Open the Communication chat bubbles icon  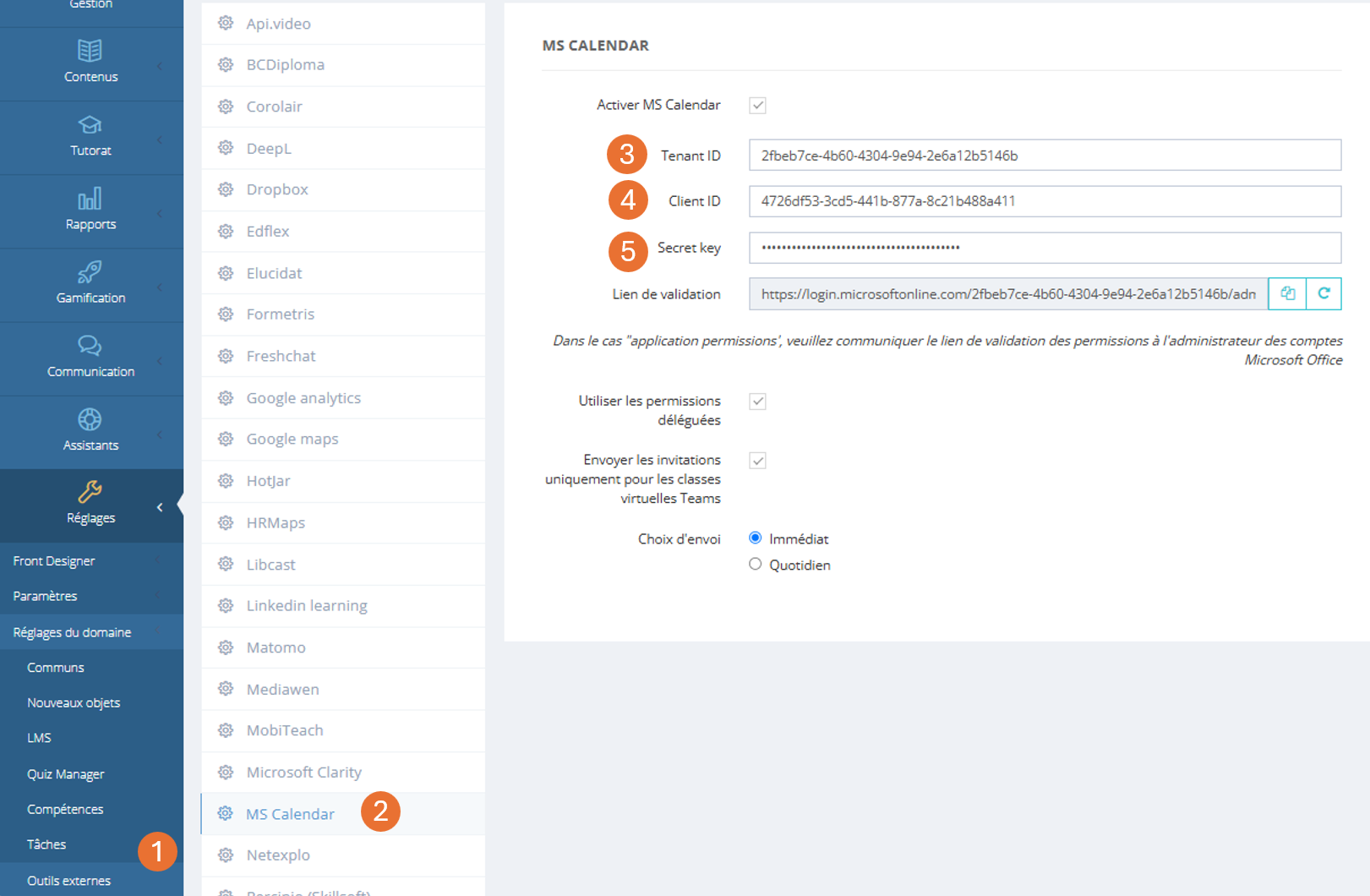coord(90,346)
